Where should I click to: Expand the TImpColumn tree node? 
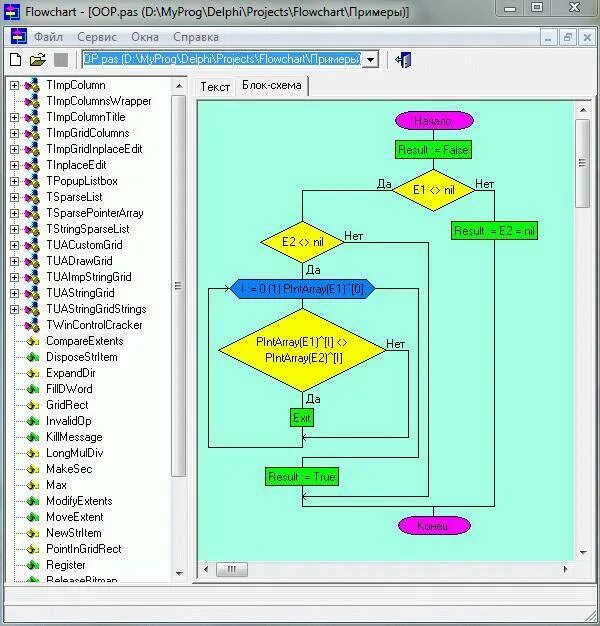(14, 85)
